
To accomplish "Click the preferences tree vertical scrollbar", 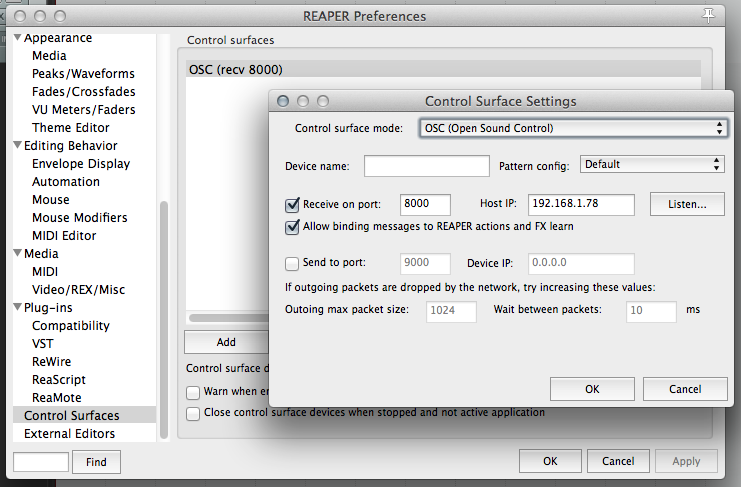I will [164, 320].
